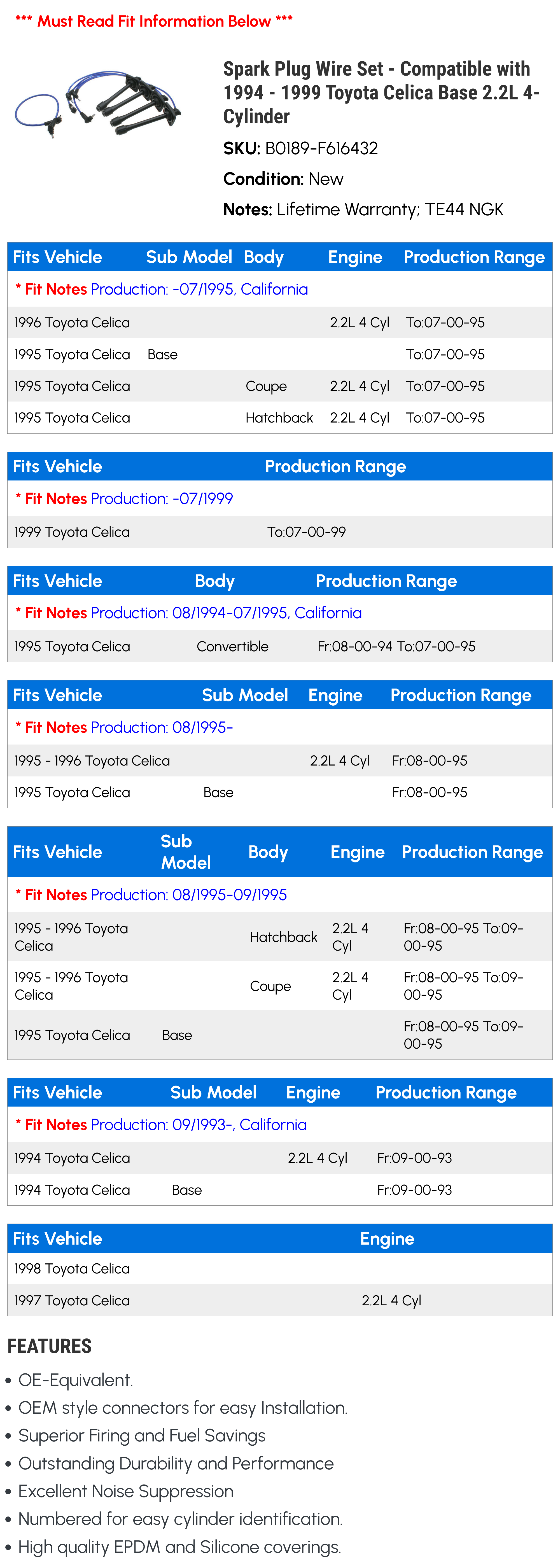Click Fit Notes Production: -07/1999
Image resolution: width=560 pixels, height=1568 pixels.
(x=124, y=498)
